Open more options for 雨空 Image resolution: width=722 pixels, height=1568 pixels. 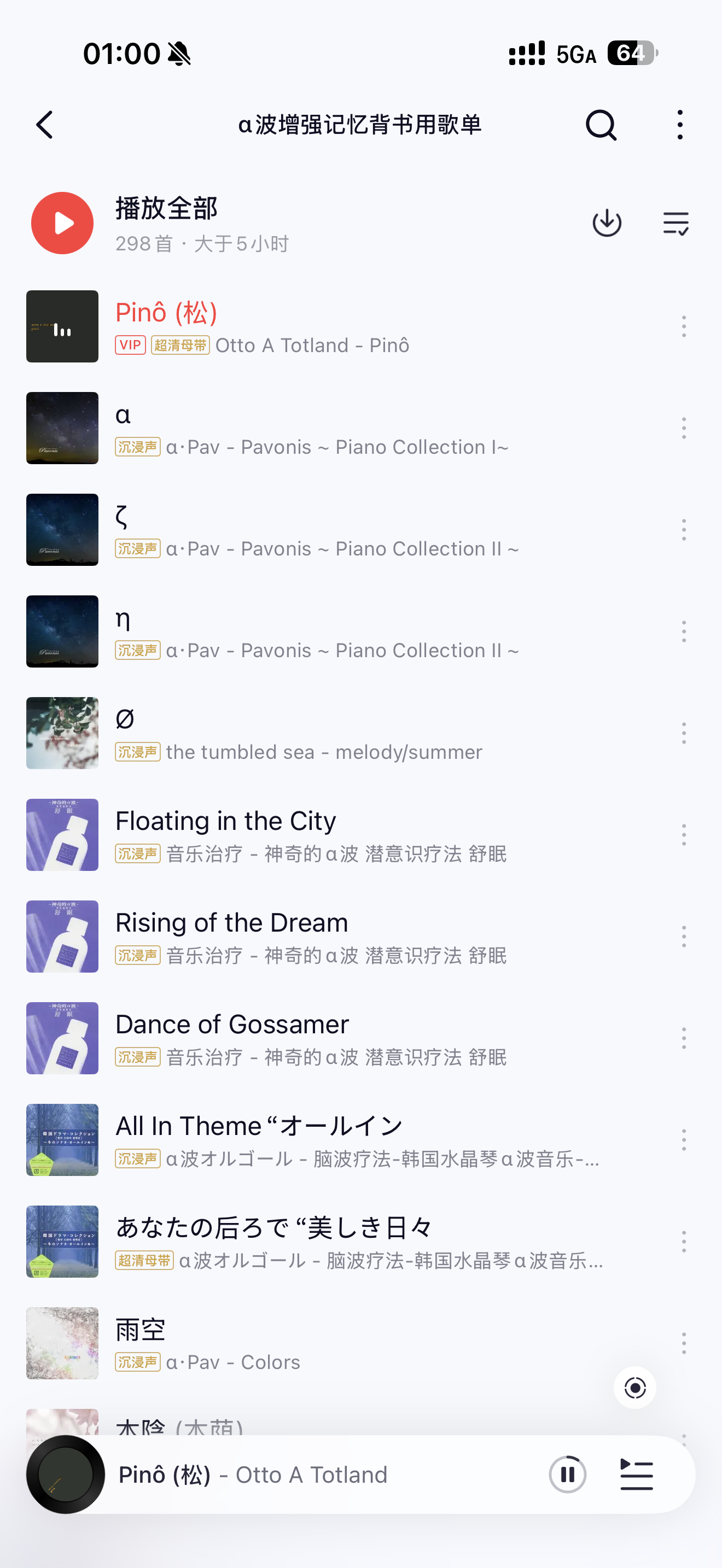pyautogui.click(x=684, y=1343)
